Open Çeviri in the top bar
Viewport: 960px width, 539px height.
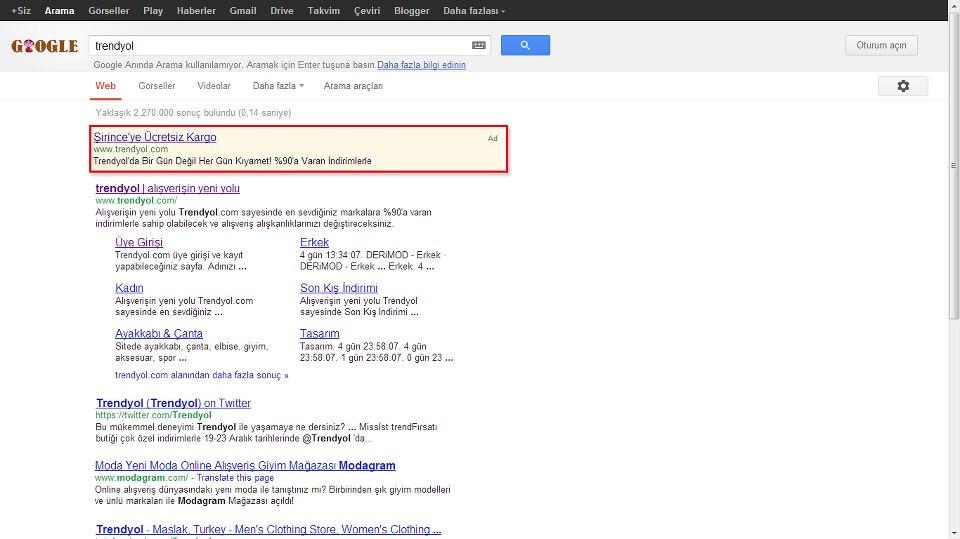click(367, 10)
